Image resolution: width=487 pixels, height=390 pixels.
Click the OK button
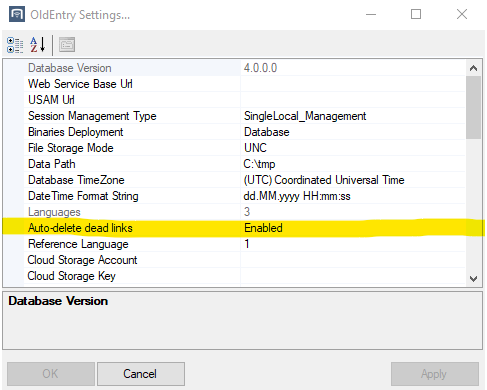(51, 374)
